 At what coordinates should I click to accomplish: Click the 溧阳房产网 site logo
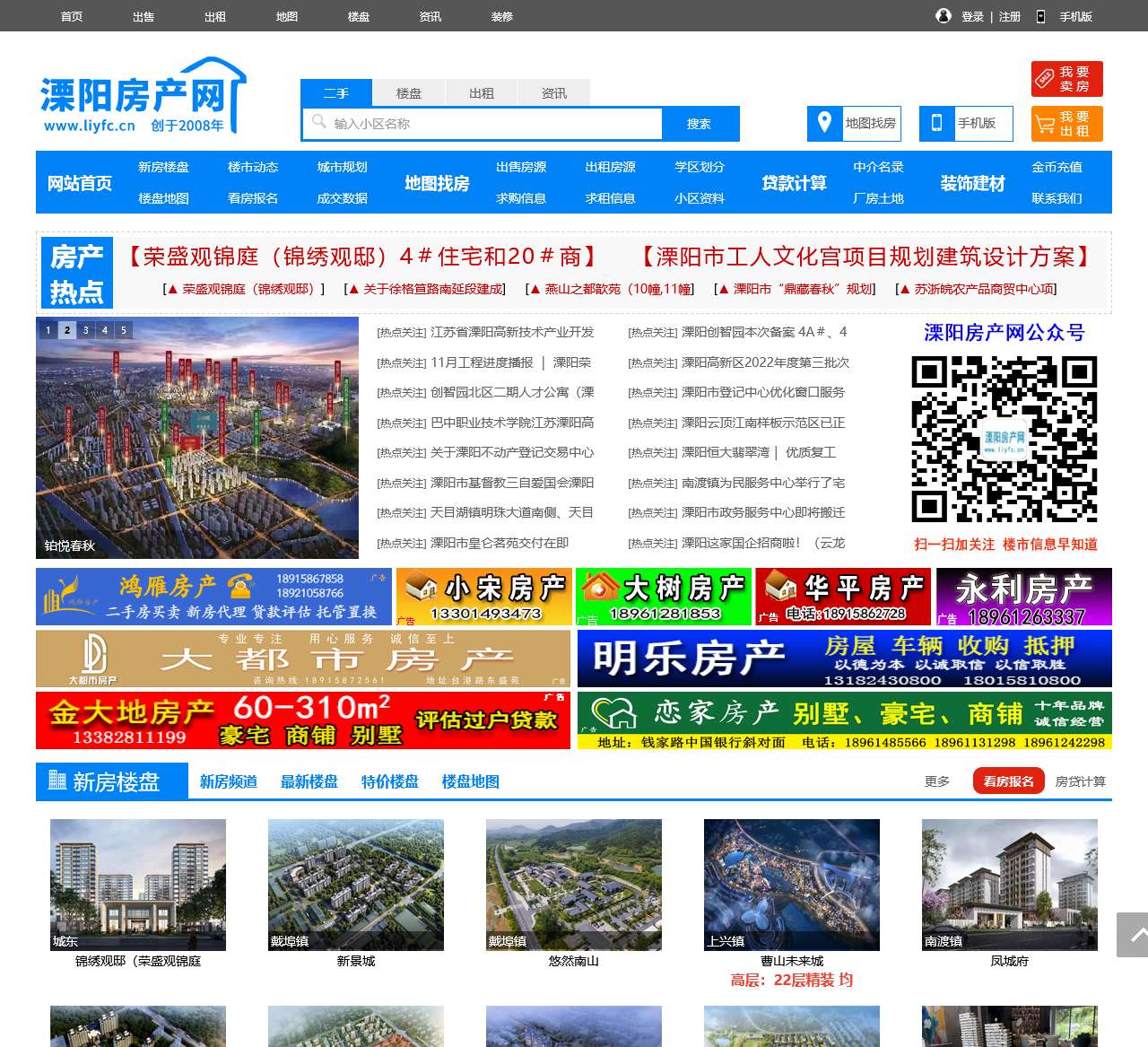(143, 97)
